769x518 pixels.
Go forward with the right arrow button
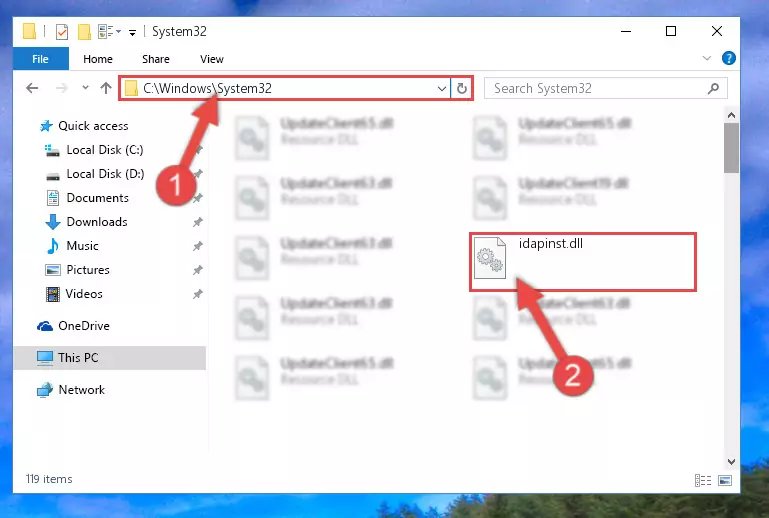pos(62,88)
